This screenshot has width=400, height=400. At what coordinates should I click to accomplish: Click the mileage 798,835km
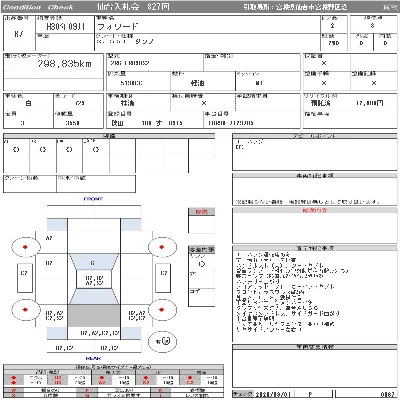pyautogui.click(x=64, y=64)
